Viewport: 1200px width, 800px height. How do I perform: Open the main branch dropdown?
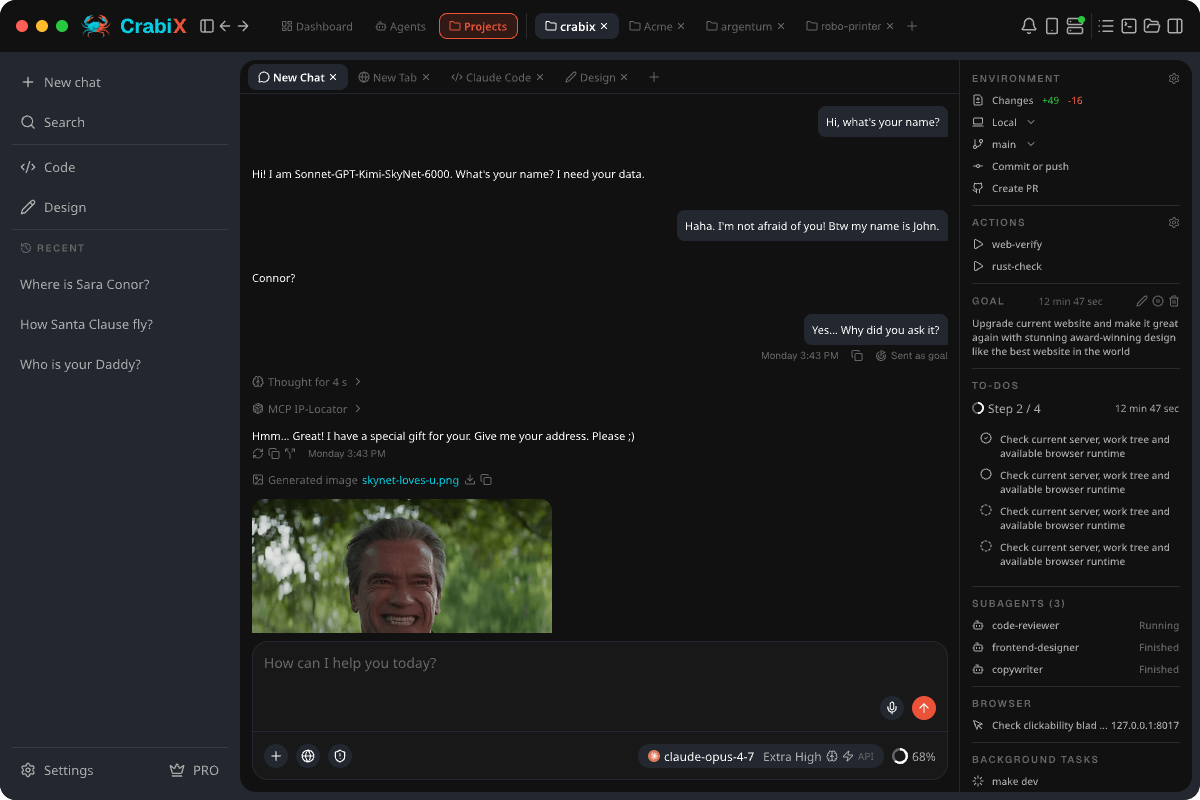pos(1004,144)
